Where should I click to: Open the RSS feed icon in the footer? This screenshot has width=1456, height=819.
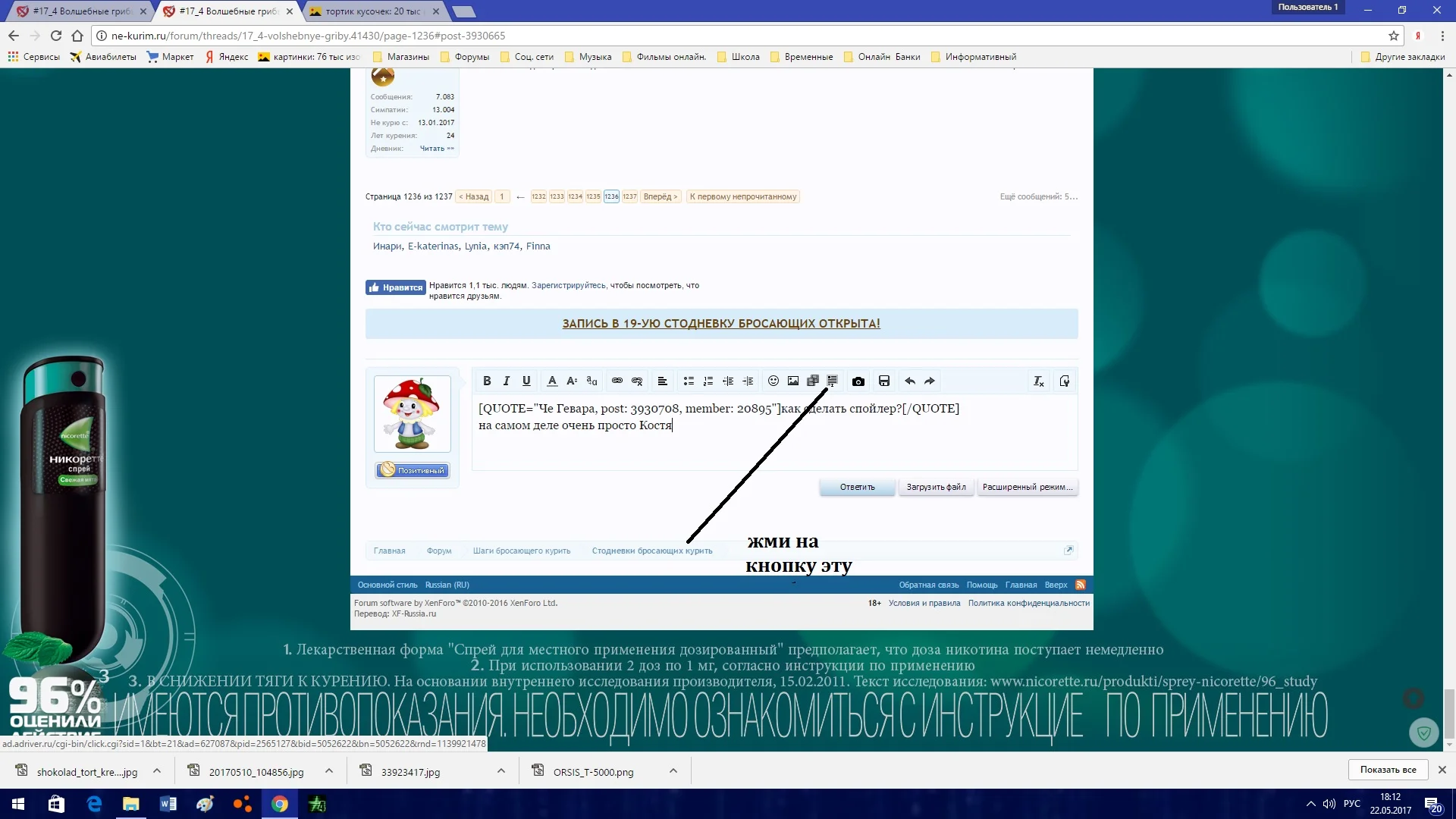coord(1080,585)
